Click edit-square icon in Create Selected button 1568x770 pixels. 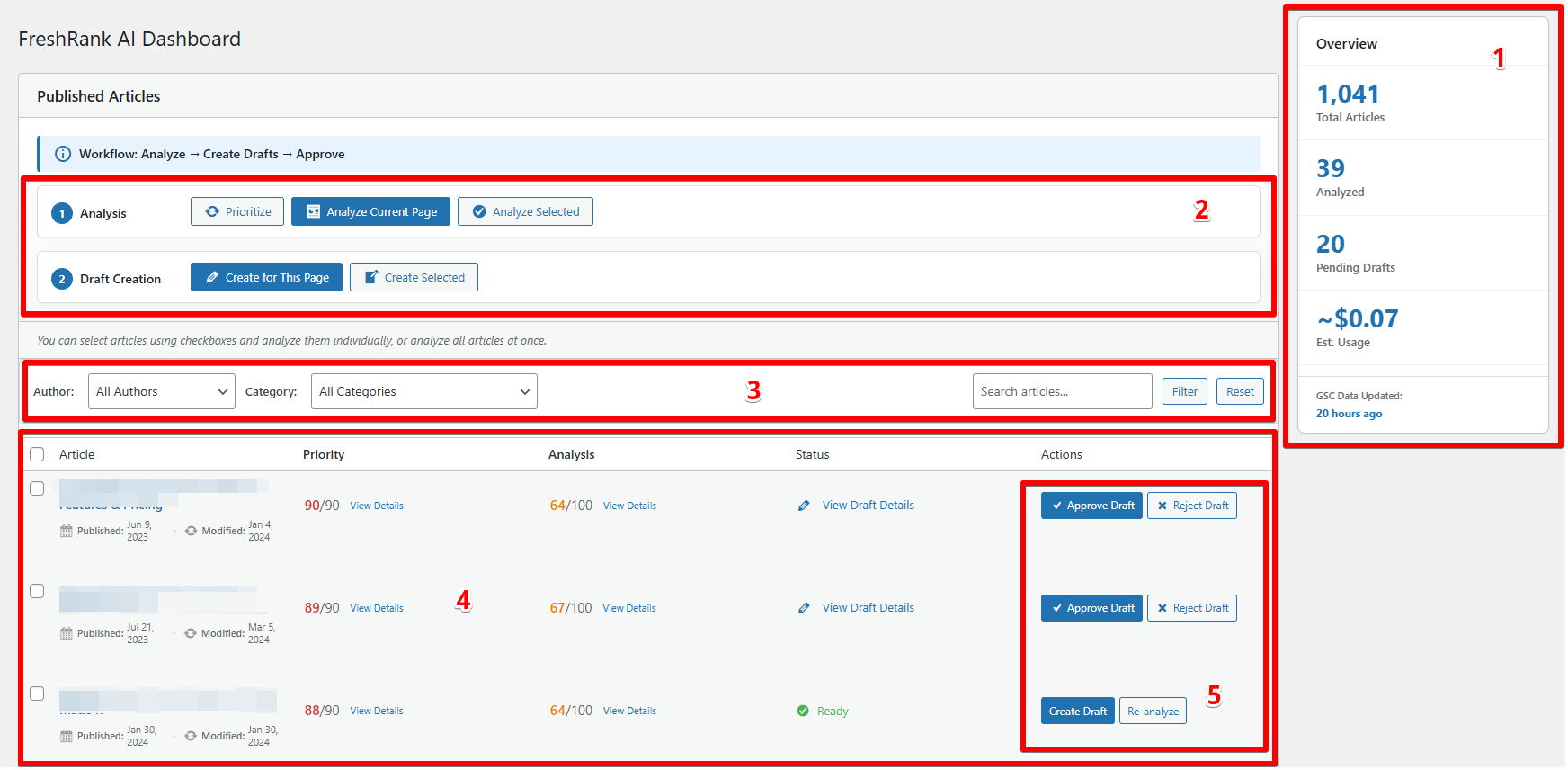(371, 277)
